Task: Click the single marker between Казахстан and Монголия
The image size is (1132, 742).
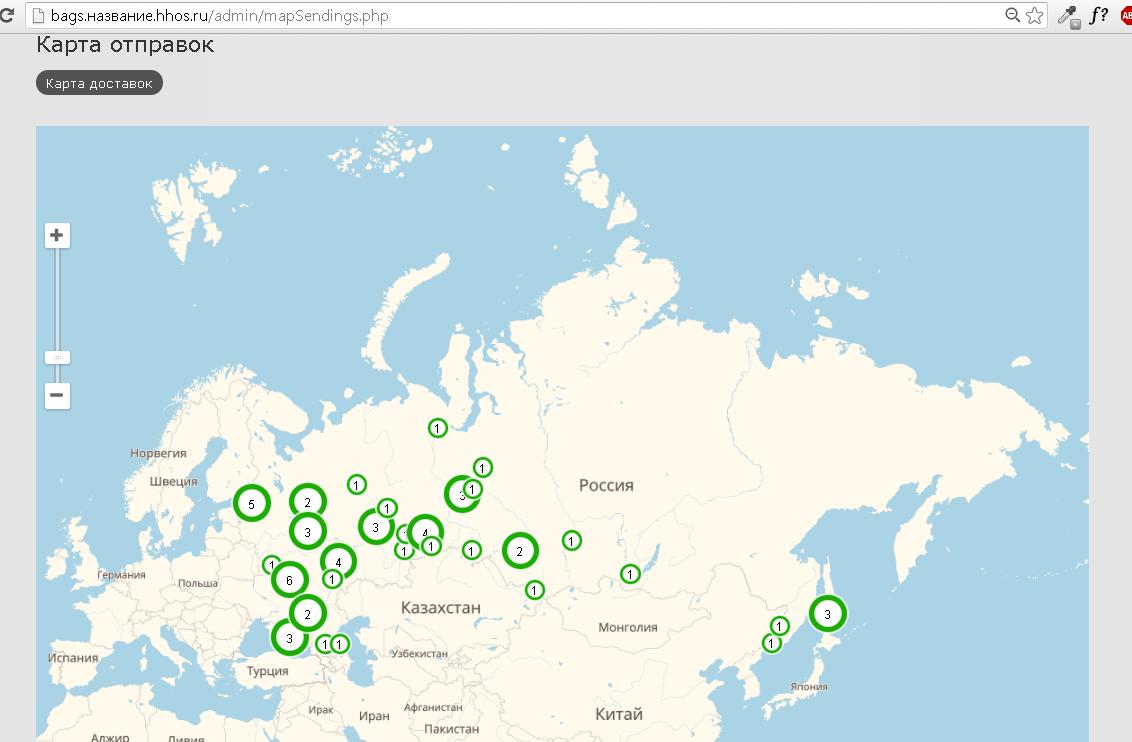Action: 534,590
